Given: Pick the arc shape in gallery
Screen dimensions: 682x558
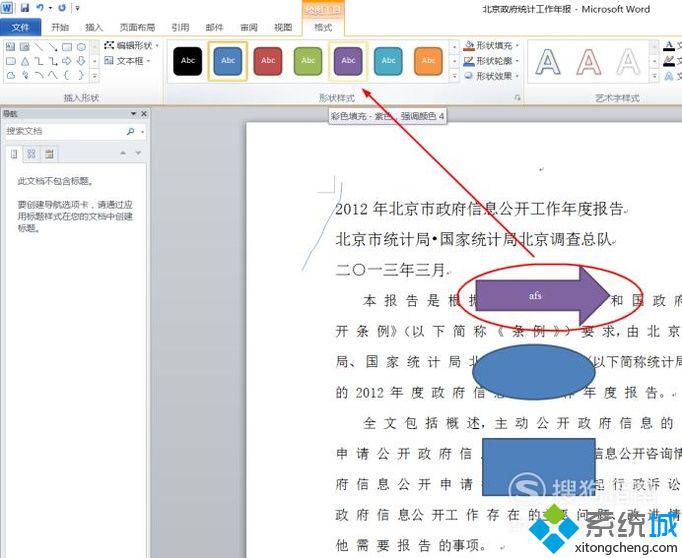Looking at the screenshot, I should point(39,75).
